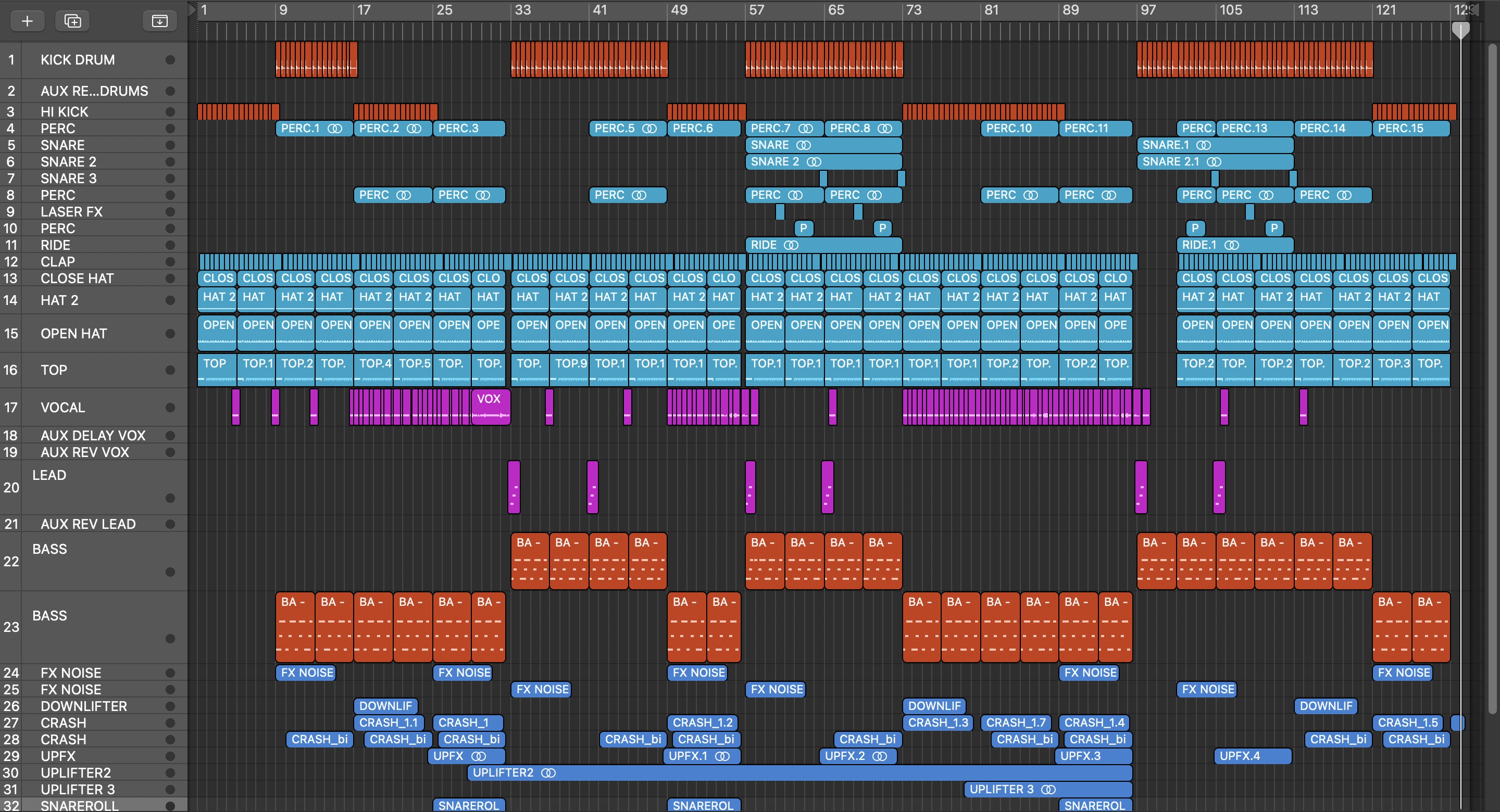Screen dimensions: 1500x812
Task: Click the loop icon on UPLIFTER2 region
Action: 548,772
